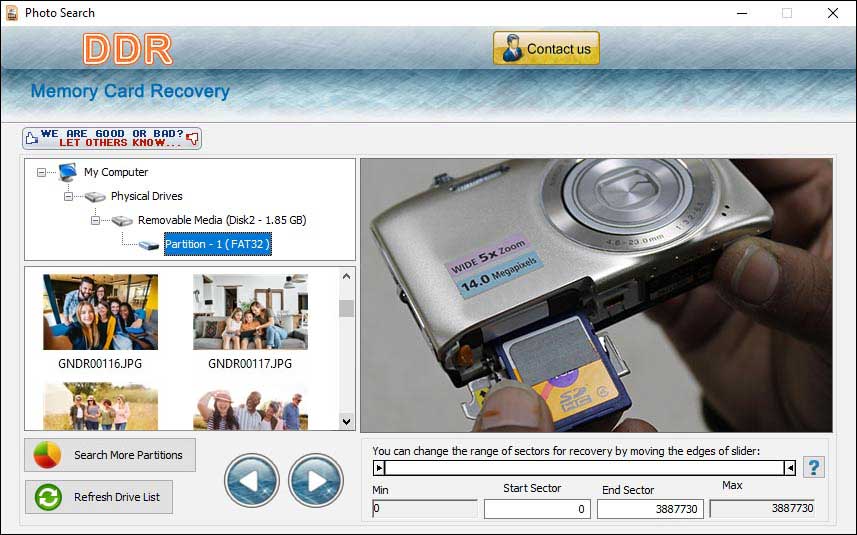Image resolution: width=857 pixels, height=535 pixels.
Task: Click the Partition - 1 drive icon
Action: click(x=149, y=245)
